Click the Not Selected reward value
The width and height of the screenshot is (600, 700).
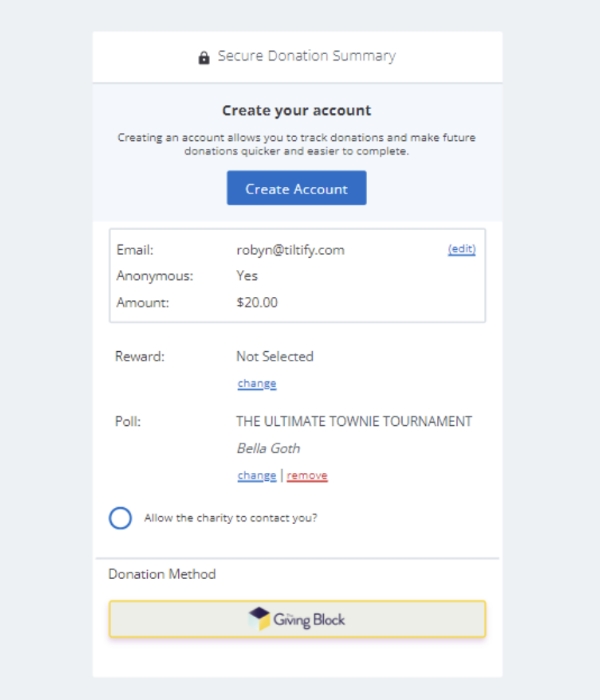coord(275,356)
